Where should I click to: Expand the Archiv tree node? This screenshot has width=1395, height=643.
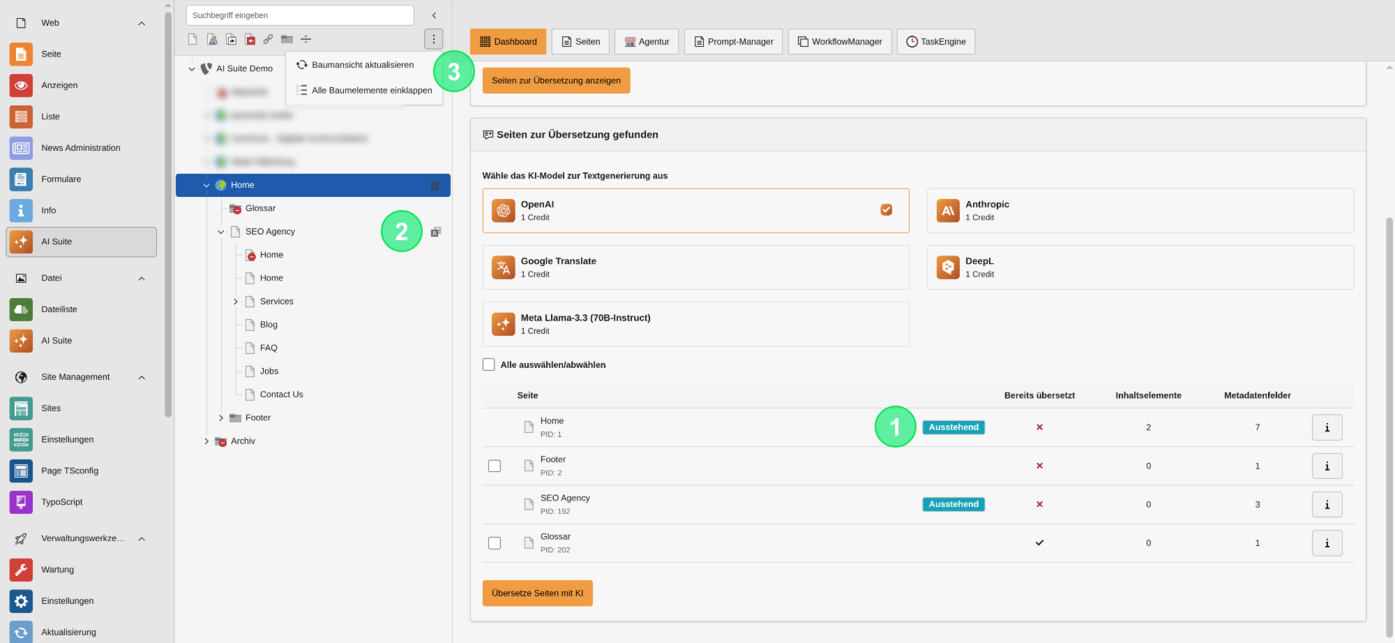coord(207,441)
